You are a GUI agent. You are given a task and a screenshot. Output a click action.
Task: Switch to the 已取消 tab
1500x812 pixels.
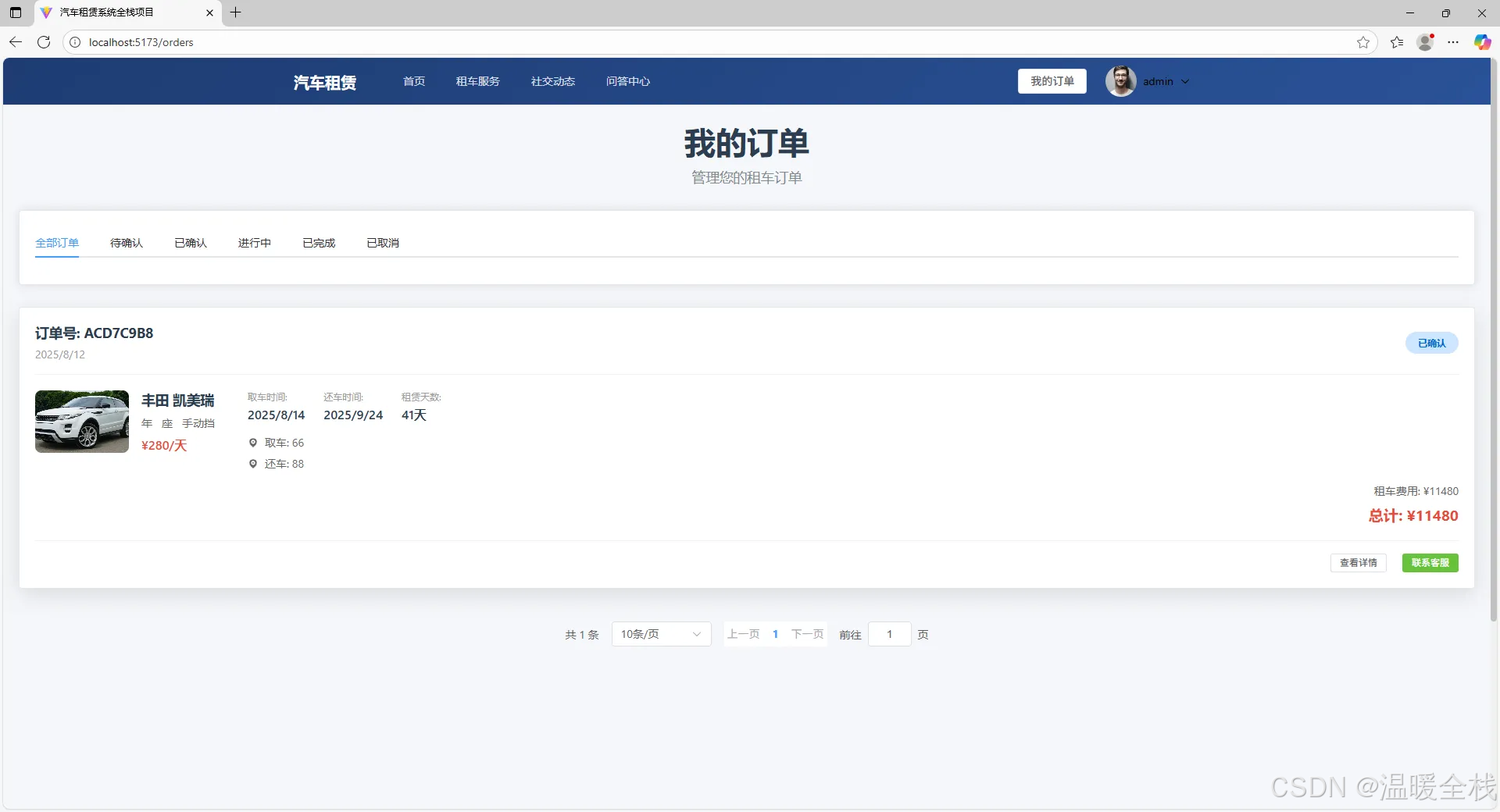(x=383, y=243)
